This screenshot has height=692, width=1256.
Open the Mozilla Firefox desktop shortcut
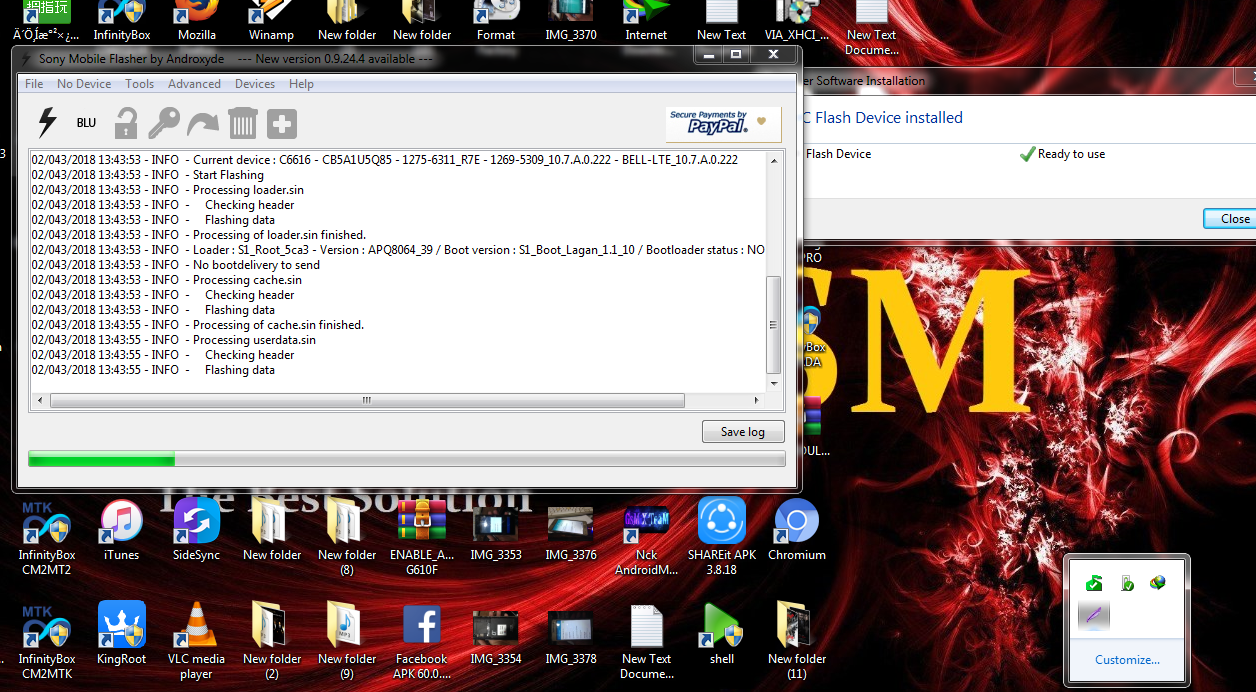pyautogui.click(x=197, y=20)
